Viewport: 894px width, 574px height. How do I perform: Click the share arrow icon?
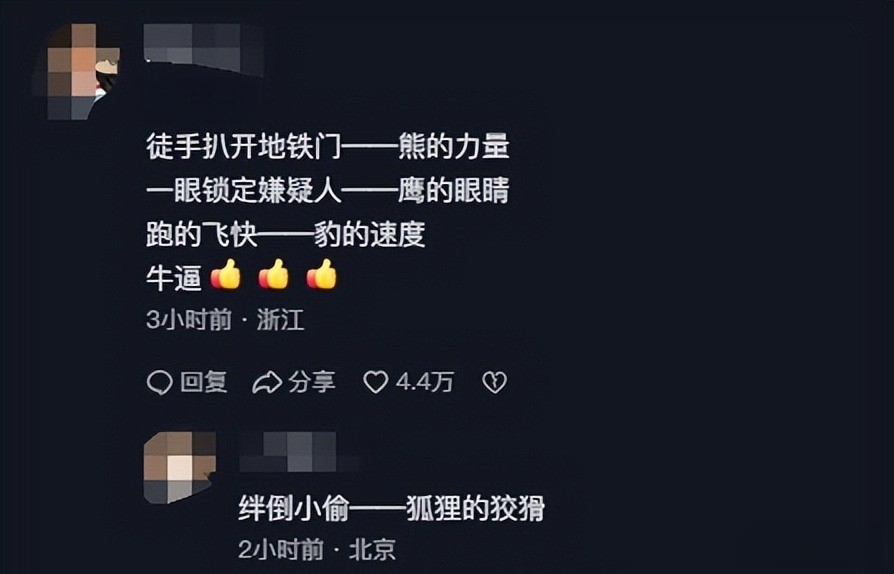coord(267,382)
